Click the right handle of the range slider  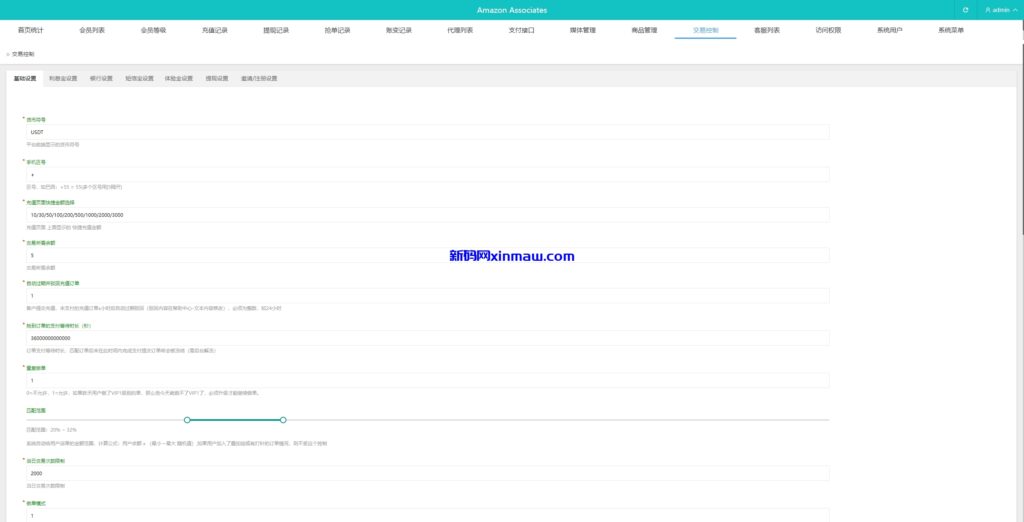coord(284,420)
